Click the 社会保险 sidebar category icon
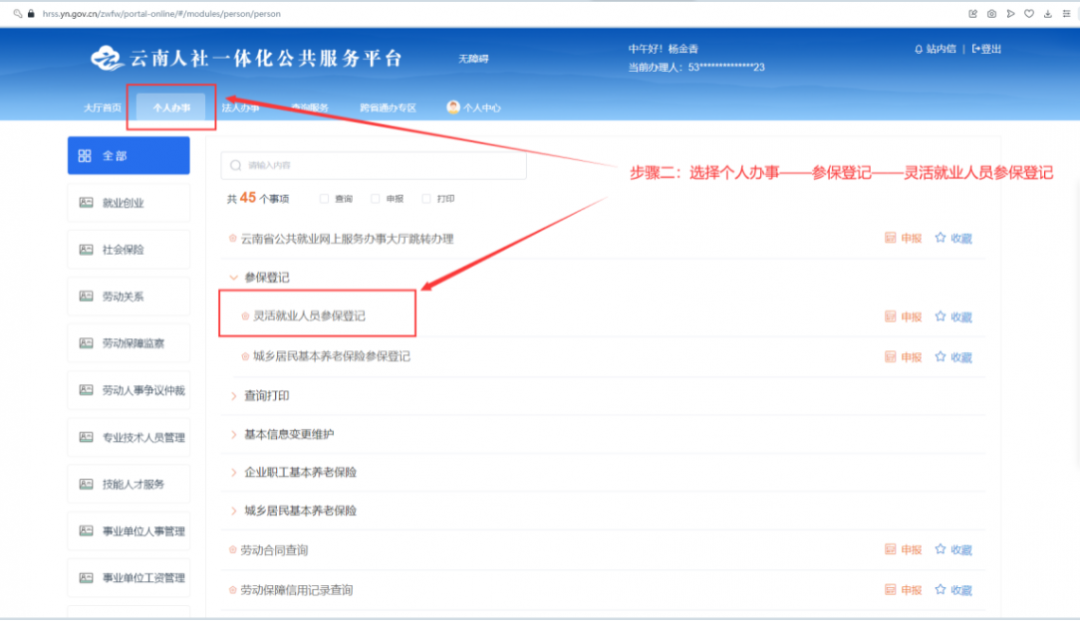 [86, 250]
